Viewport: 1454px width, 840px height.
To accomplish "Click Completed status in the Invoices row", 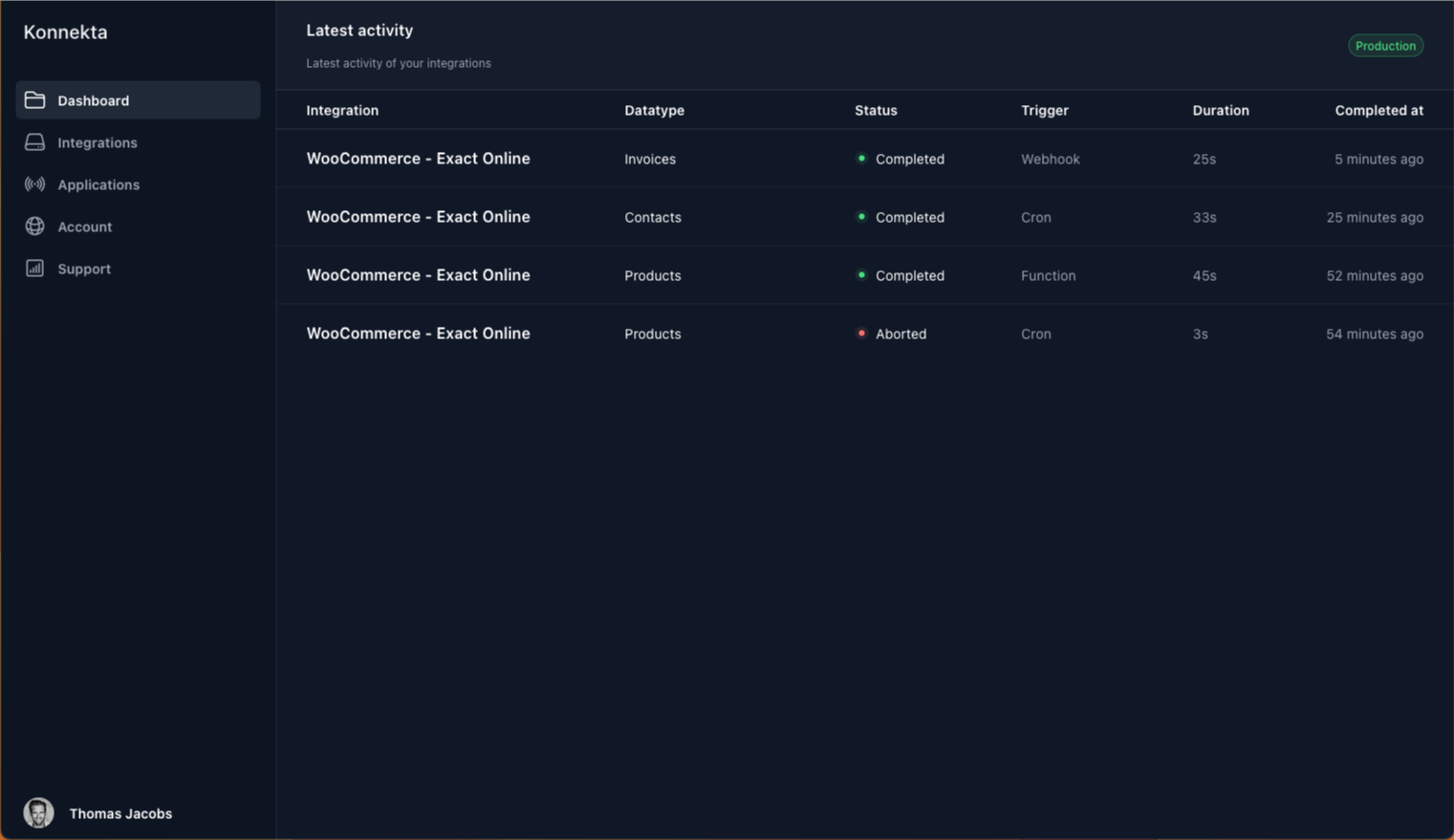I will coord(909,159).
